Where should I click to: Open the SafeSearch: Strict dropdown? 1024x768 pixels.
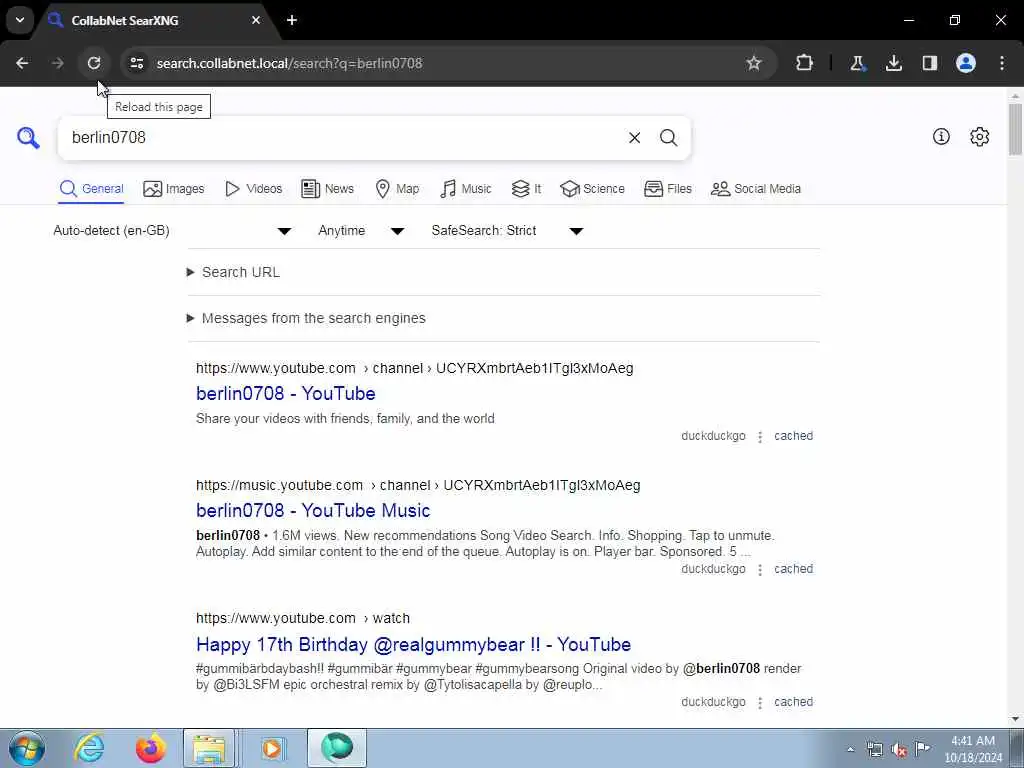pos(507,231)
